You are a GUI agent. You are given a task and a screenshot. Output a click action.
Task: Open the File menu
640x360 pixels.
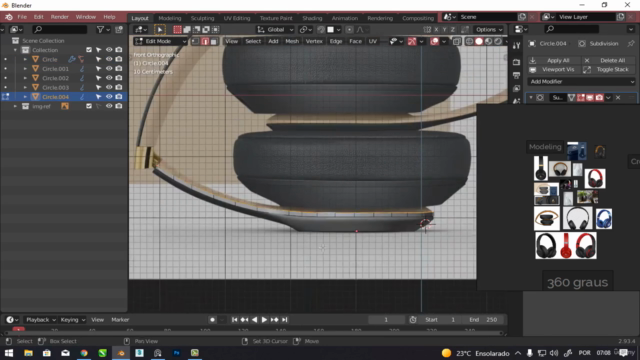[x=22, y=17]
